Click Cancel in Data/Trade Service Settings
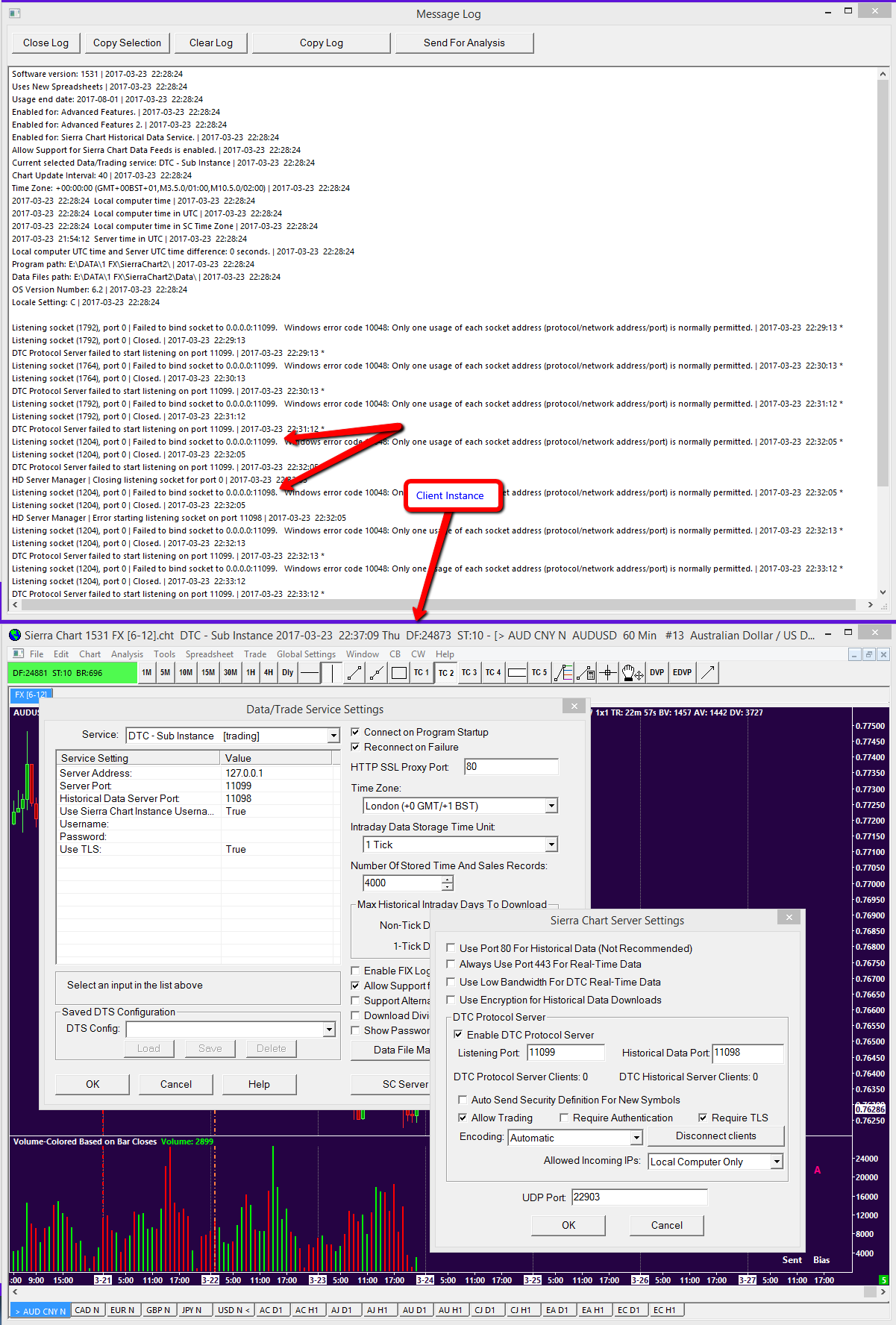 point(176,1084)
